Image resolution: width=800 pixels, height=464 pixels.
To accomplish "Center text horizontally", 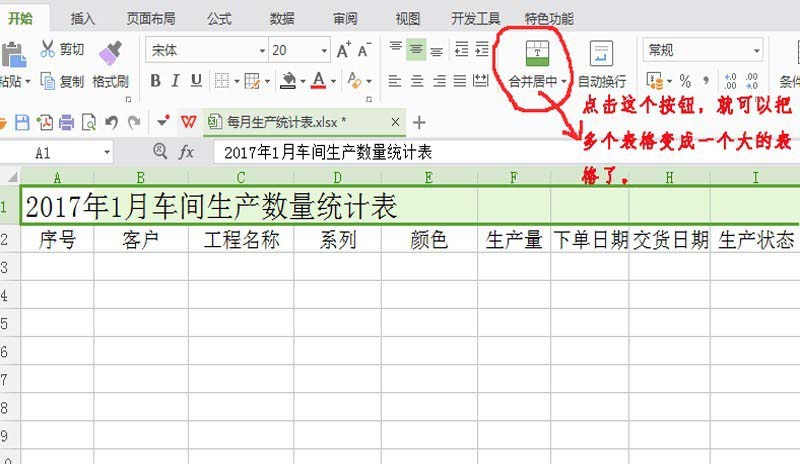I will [x=417, y=81].
